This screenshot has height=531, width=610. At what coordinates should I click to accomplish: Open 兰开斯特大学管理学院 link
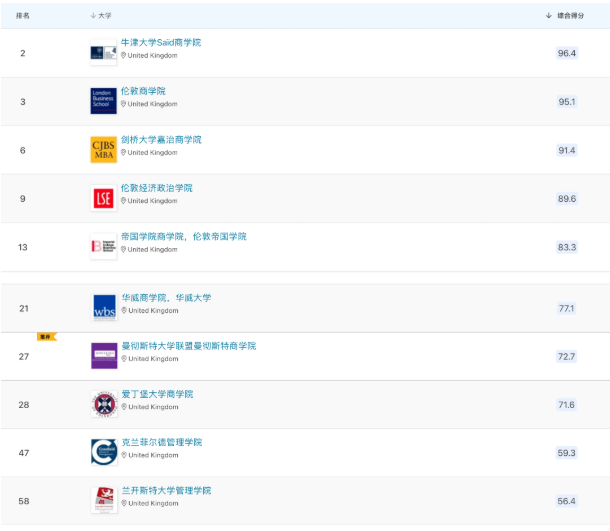coord(167,491)
